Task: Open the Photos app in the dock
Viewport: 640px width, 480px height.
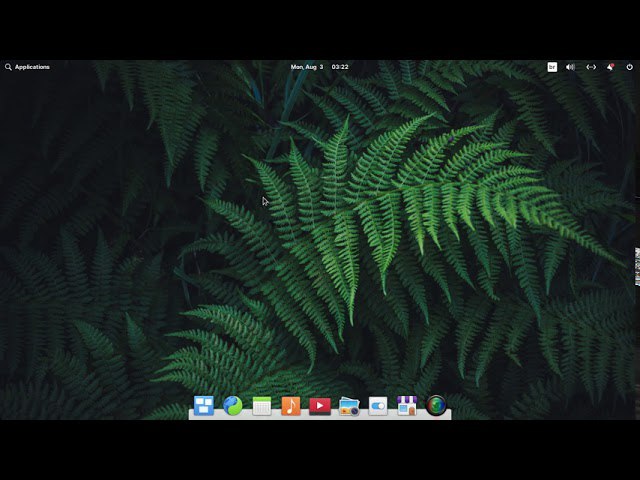Action: point(349,406)
